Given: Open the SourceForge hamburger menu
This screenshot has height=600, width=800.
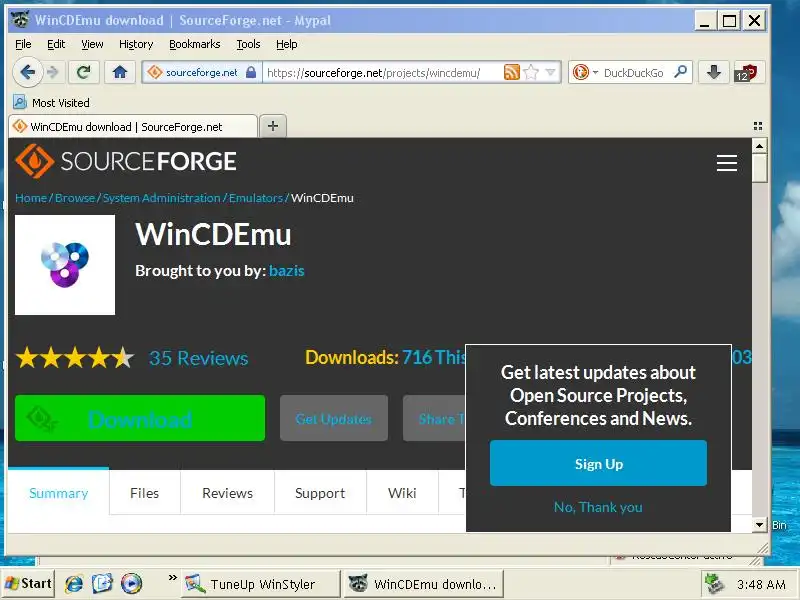Looking at the screenshot, I should pos(727,163).
